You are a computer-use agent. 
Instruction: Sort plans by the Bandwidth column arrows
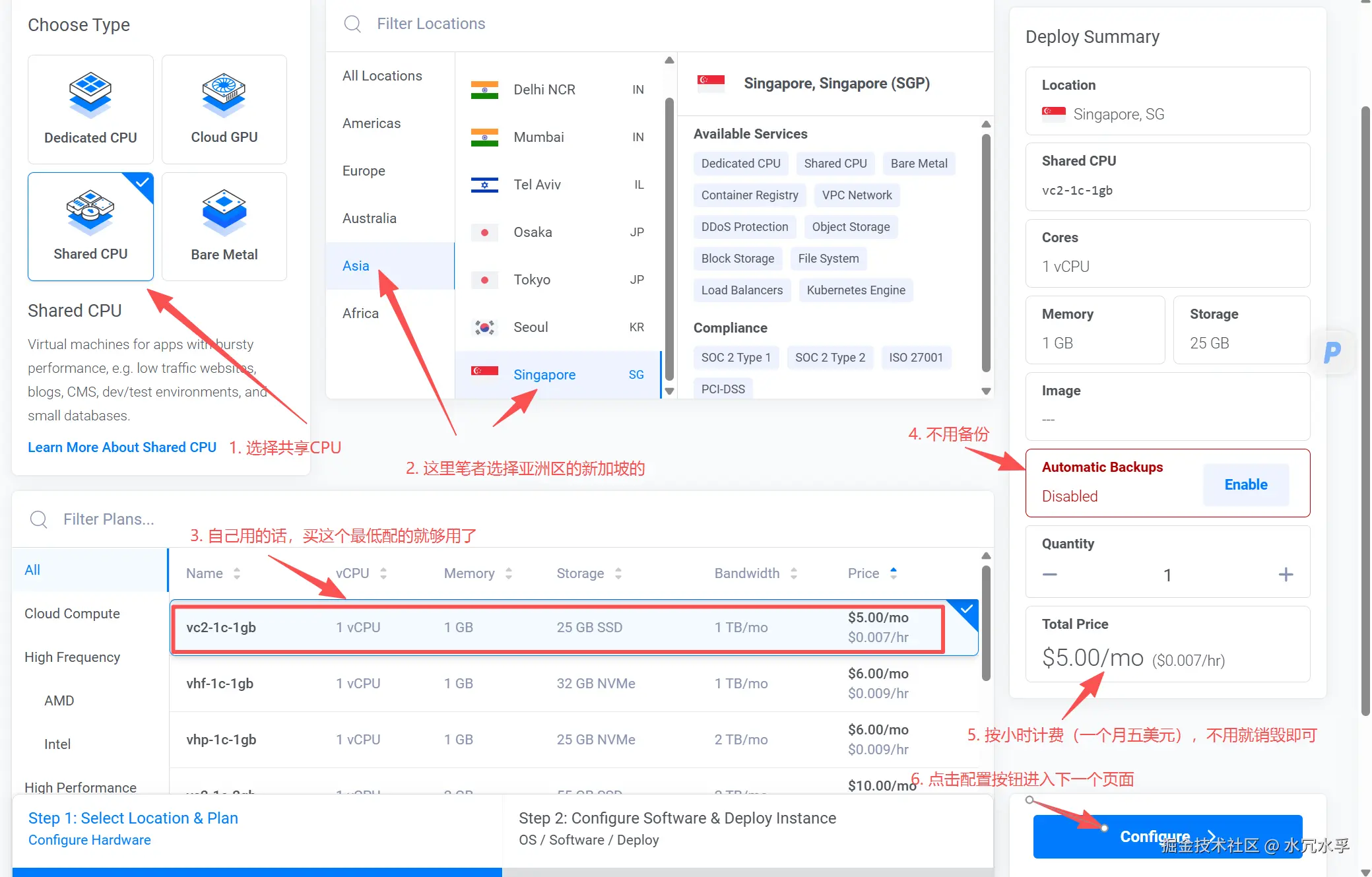point(794,573)
